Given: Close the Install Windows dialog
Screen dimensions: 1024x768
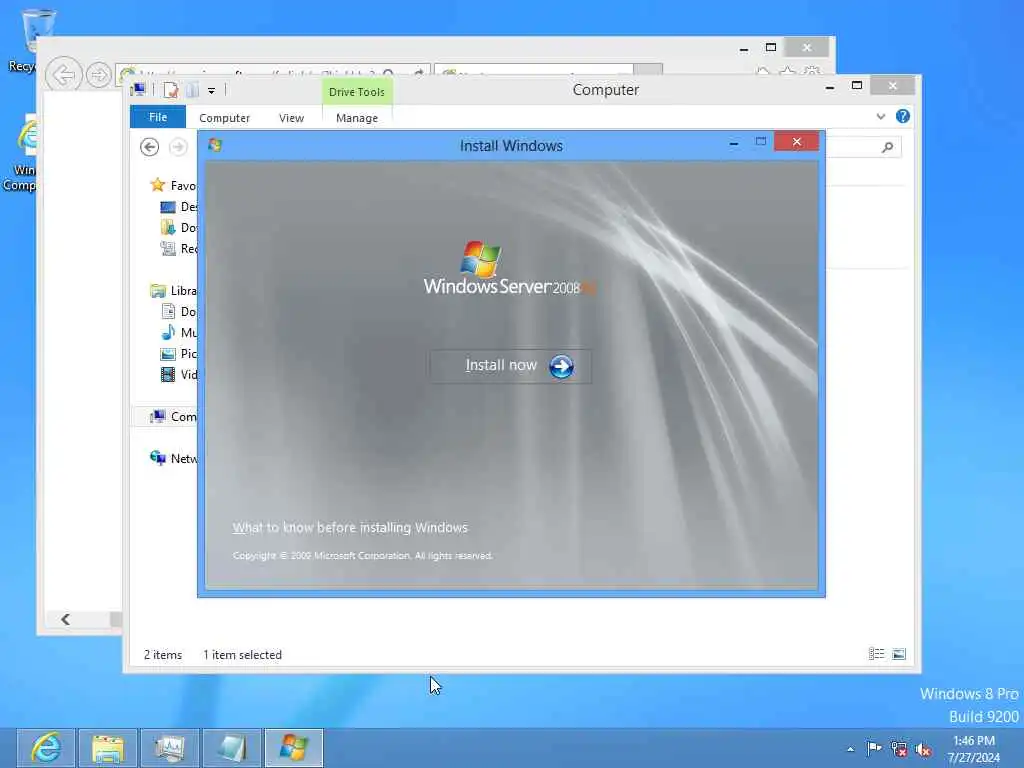Looking at the screenshot, I should (797, 142).
